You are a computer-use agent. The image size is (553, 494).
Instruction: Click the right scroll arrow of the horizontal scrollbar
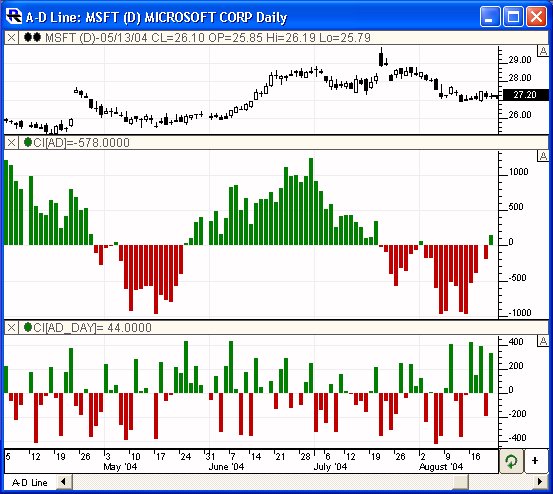pos(540,482)
